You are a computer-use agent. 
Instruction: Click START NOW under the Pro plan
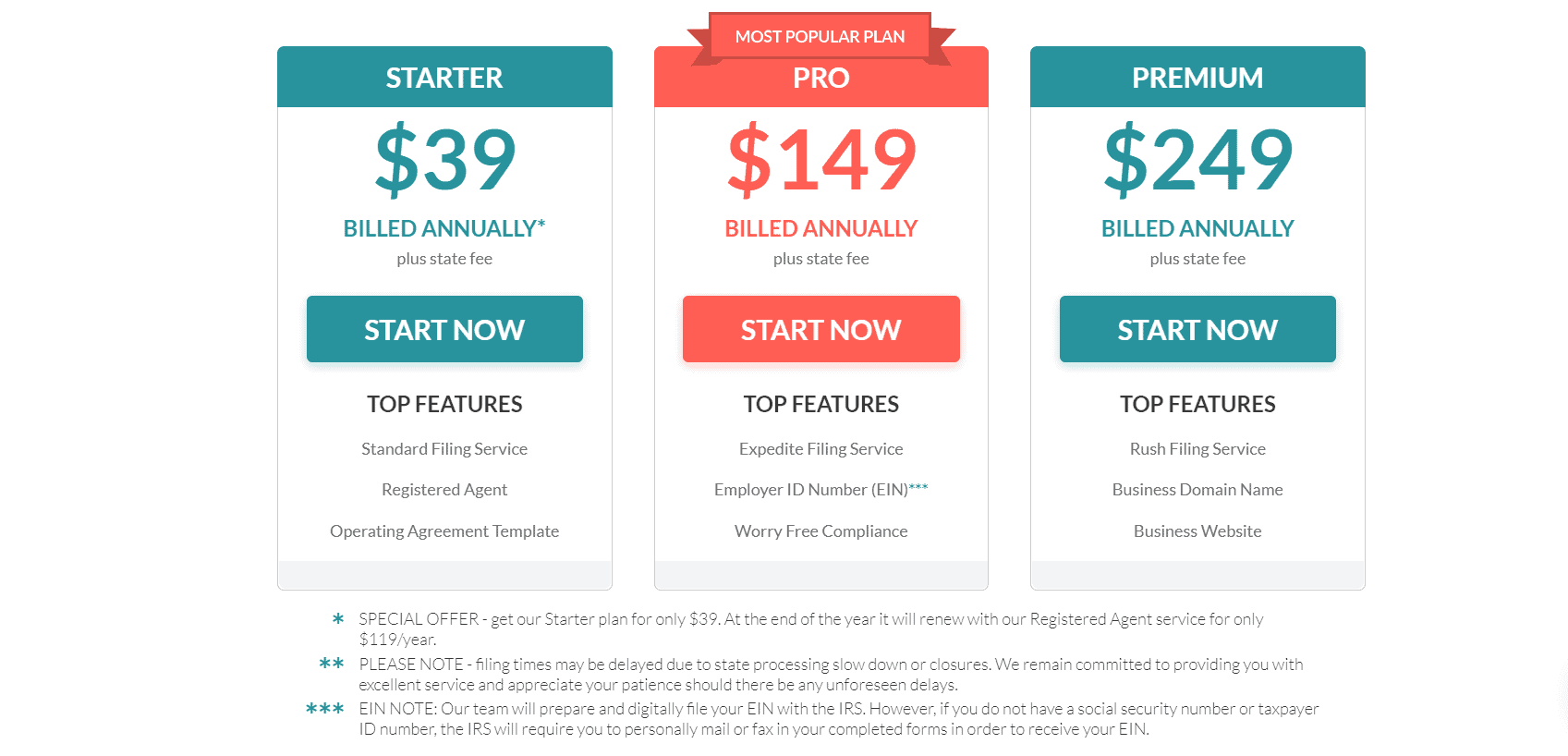pos(821,329)
